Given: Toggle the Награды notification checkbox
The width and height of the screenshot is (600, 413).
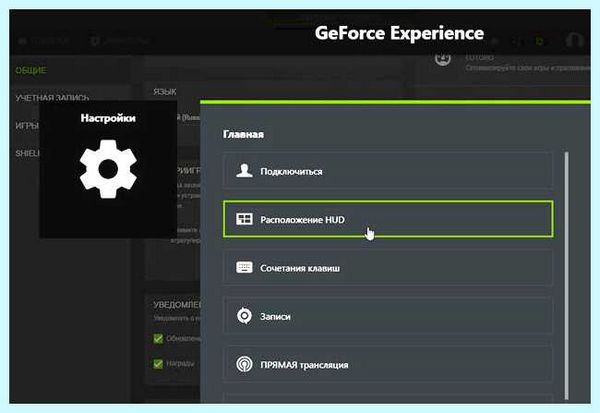Looking at the screenshot, I should [158, 363].
